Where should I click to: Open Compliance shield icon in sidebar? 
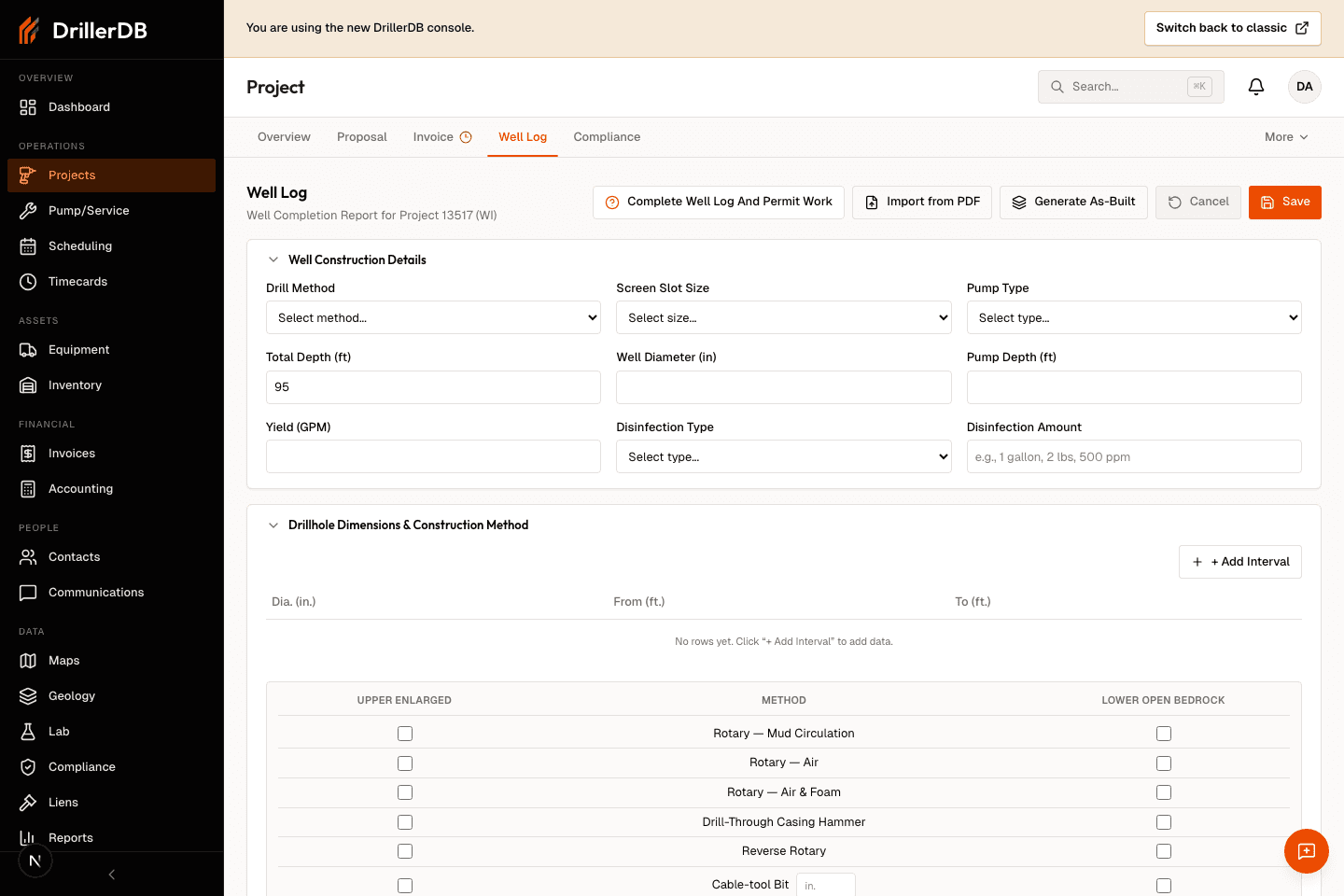28,767
